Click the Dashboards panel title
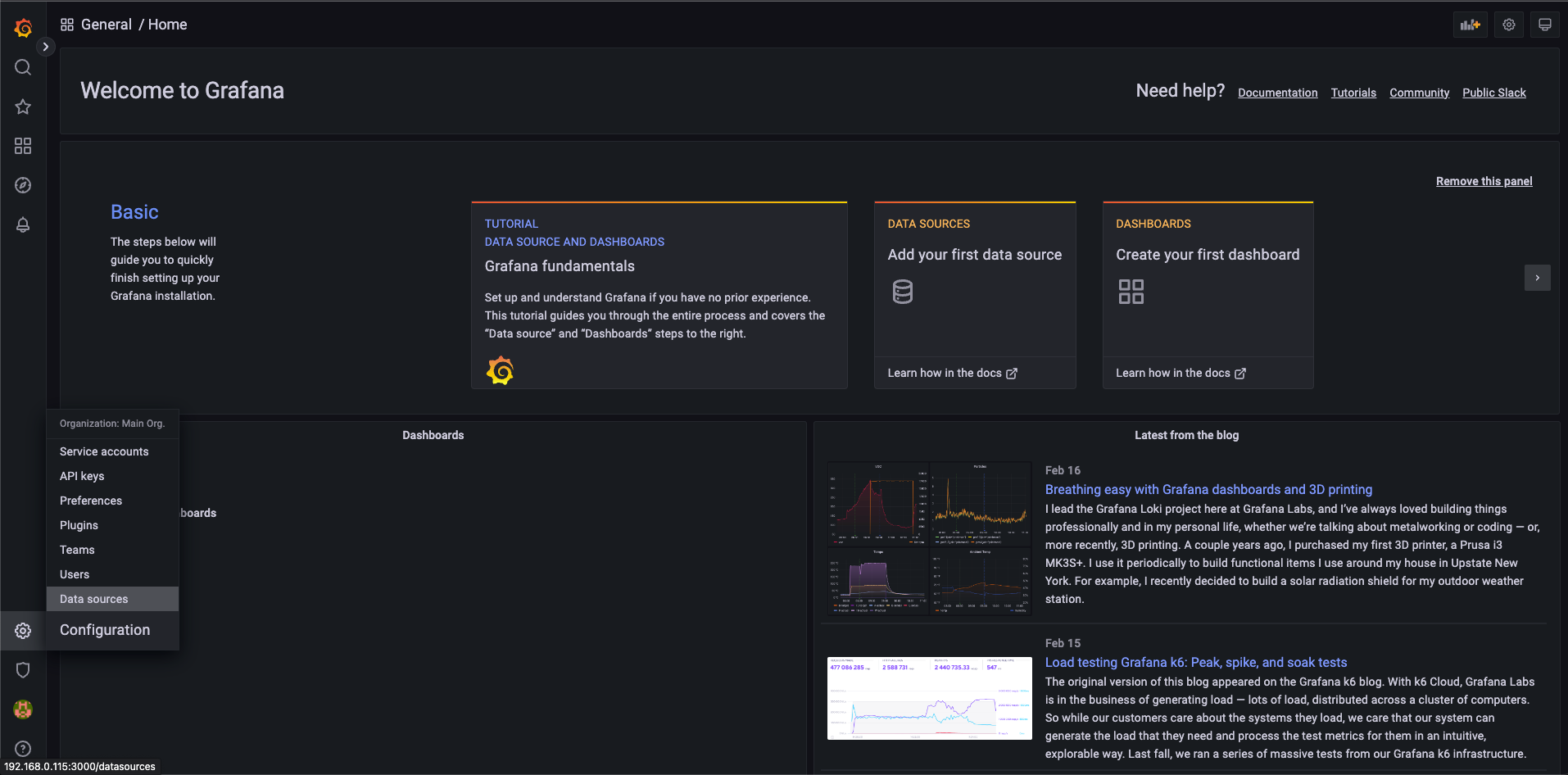This screenshot has height=775, width=1568. [x=433, y=435]
